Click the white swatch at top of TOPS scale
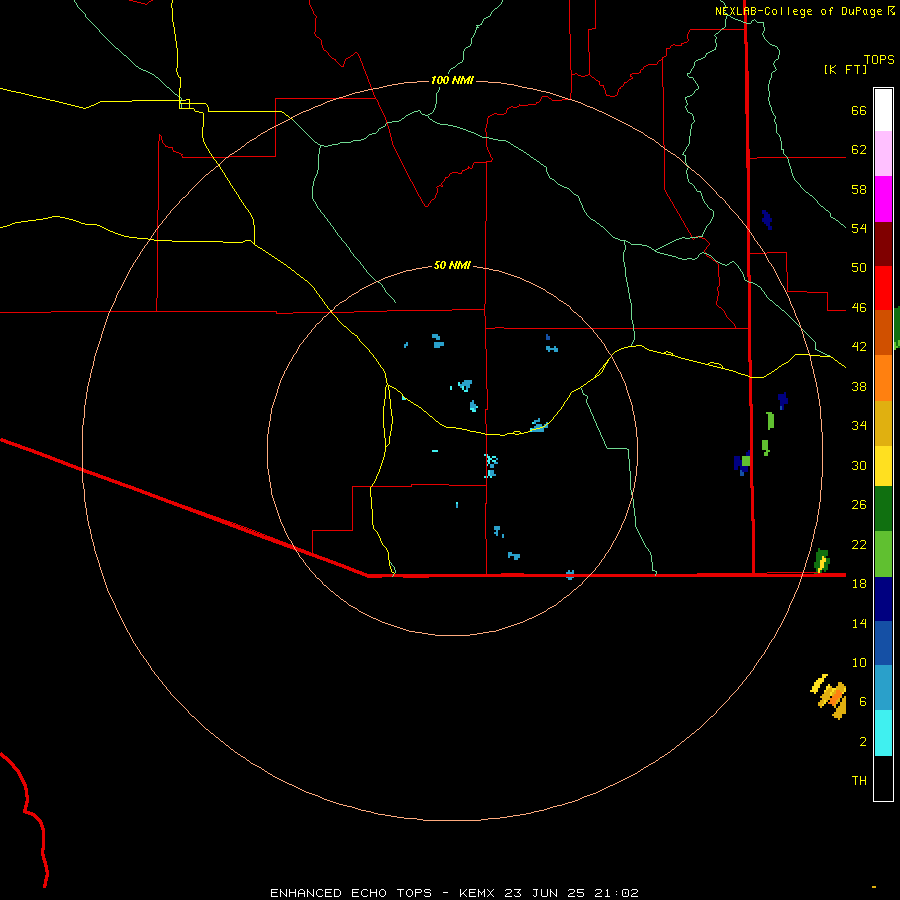Image resolution: width=900 pixels, height=900 pixels. (x=883, y=110)
